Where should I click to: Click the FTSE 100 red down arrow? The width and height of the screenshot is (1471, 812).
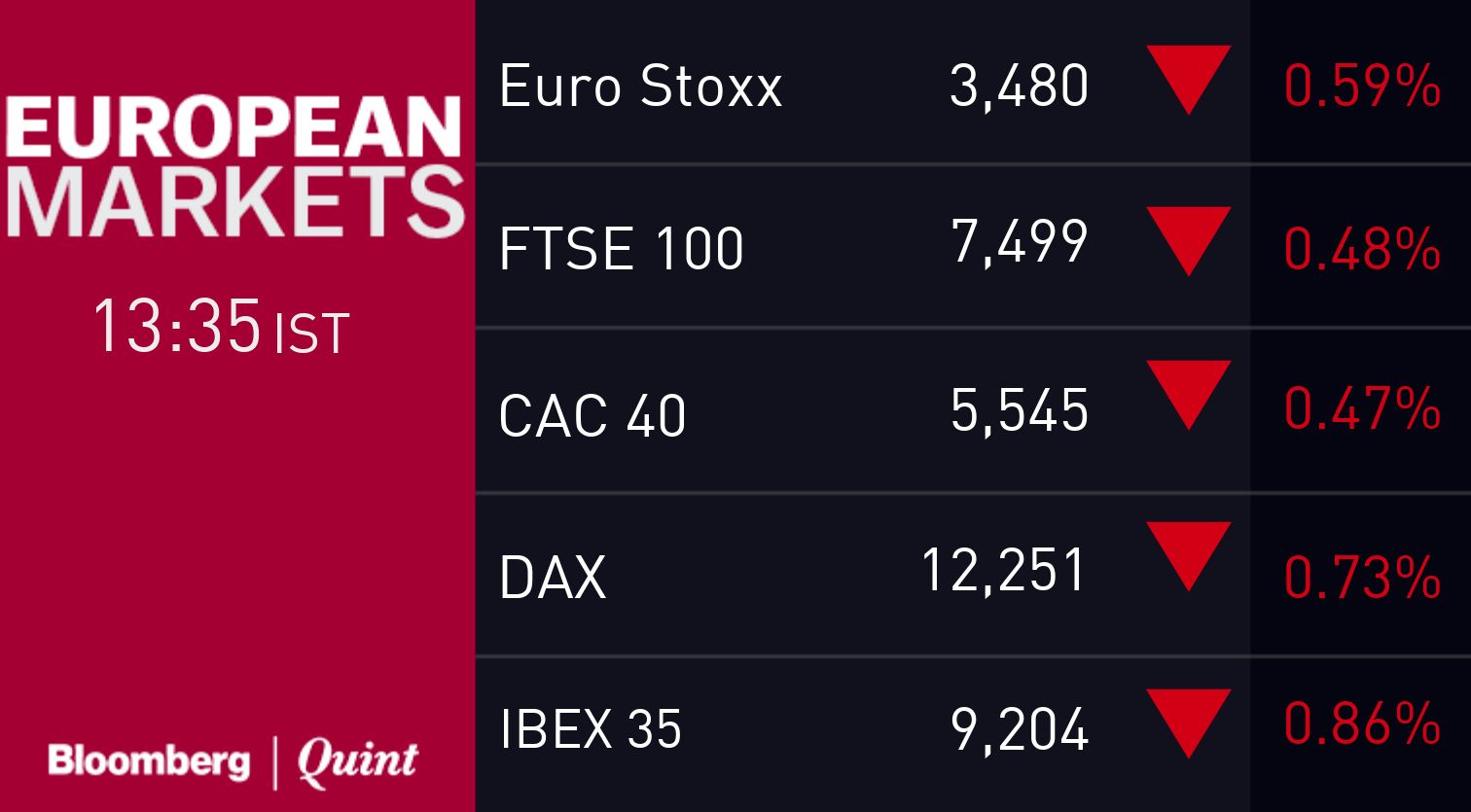tap(1188, 237)
